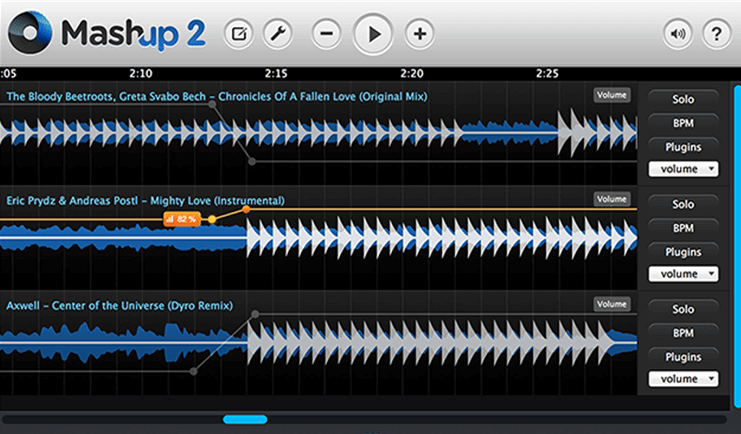
Task: Open Plugins for Axwell track
Action: [x=683, y=357]
